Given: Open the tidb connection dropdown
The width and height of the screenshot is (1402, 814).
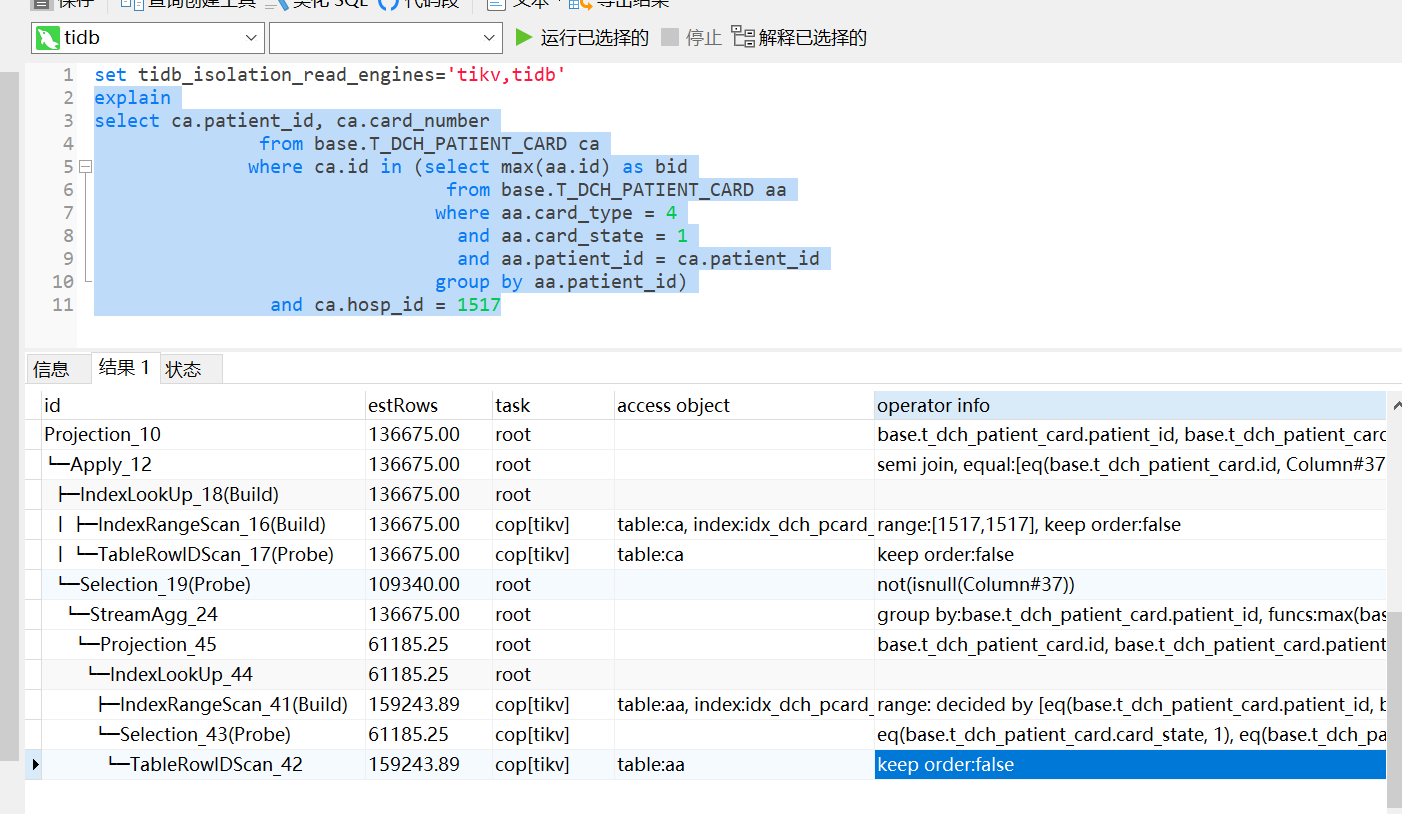Looking at the screenshot, I should click(x=148, y=38).
